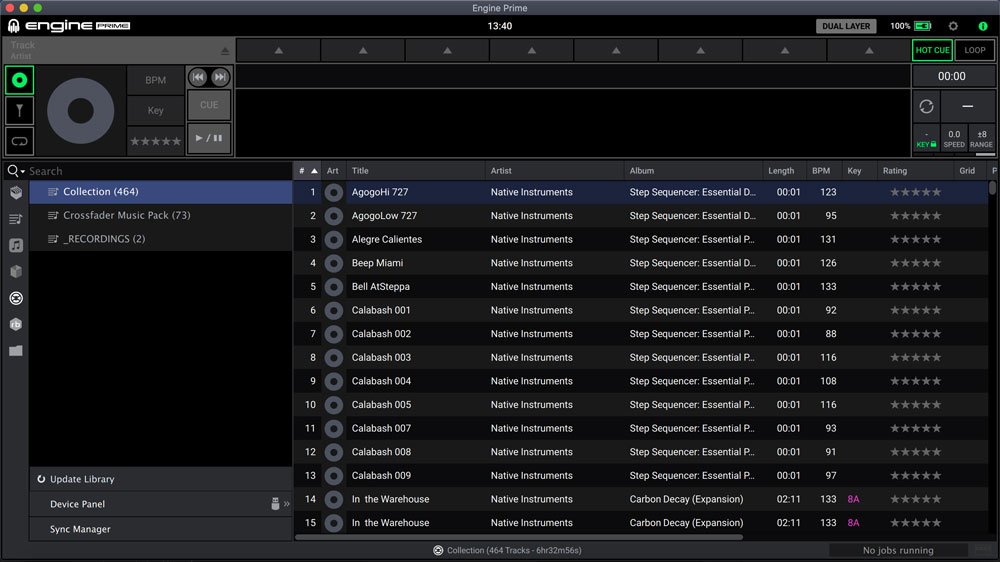The height and width of the screenshot is (562, 1000).
Task: Toggle the KEY lock button
Action: 926,139
